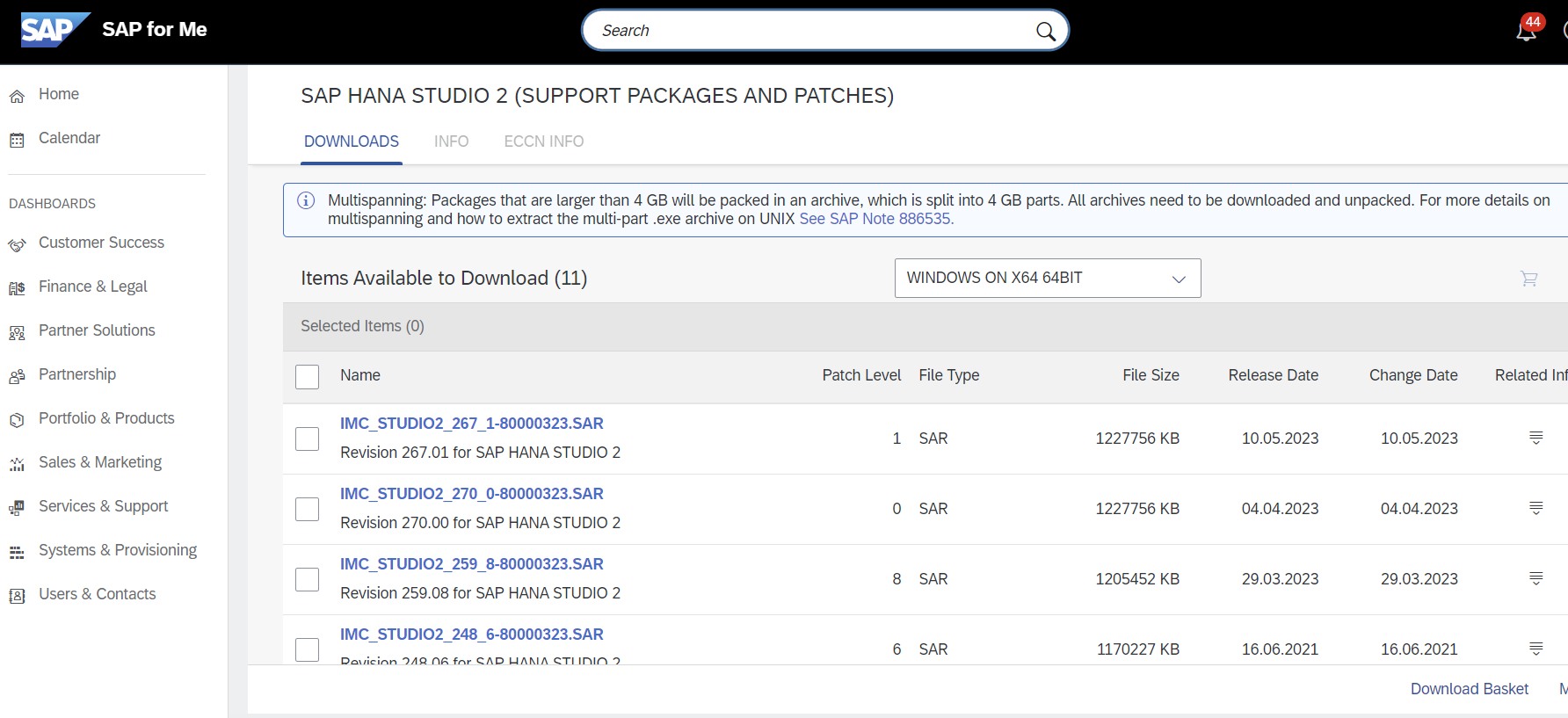Check the IMC_STUDIO2_270_0 row checkbox
The width and height of the screenshot is (1568, 718).
tap(308, 509)
